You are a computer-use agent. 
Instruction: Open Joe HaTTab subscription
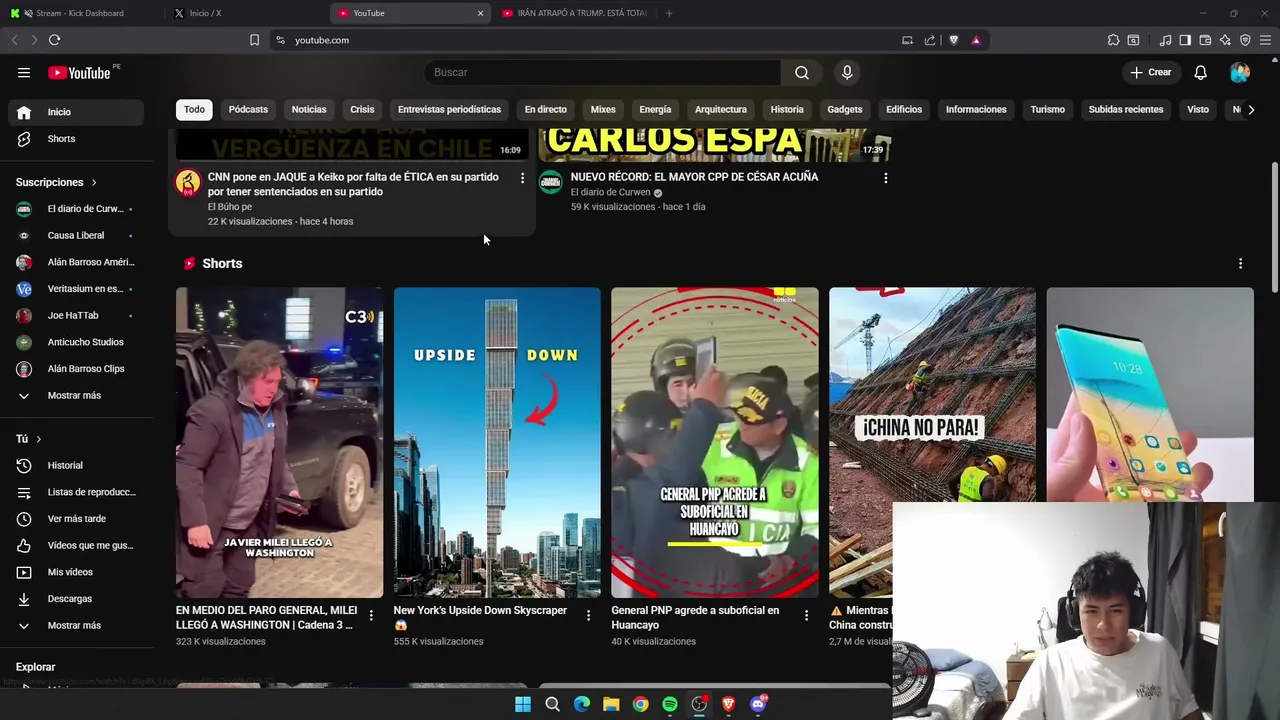point(77,315)
